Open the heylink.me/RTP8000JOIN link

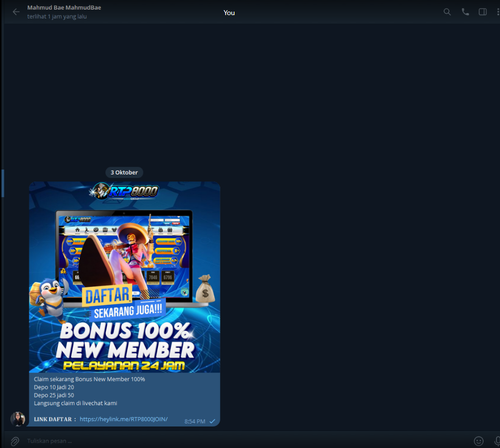coord(124,419)
